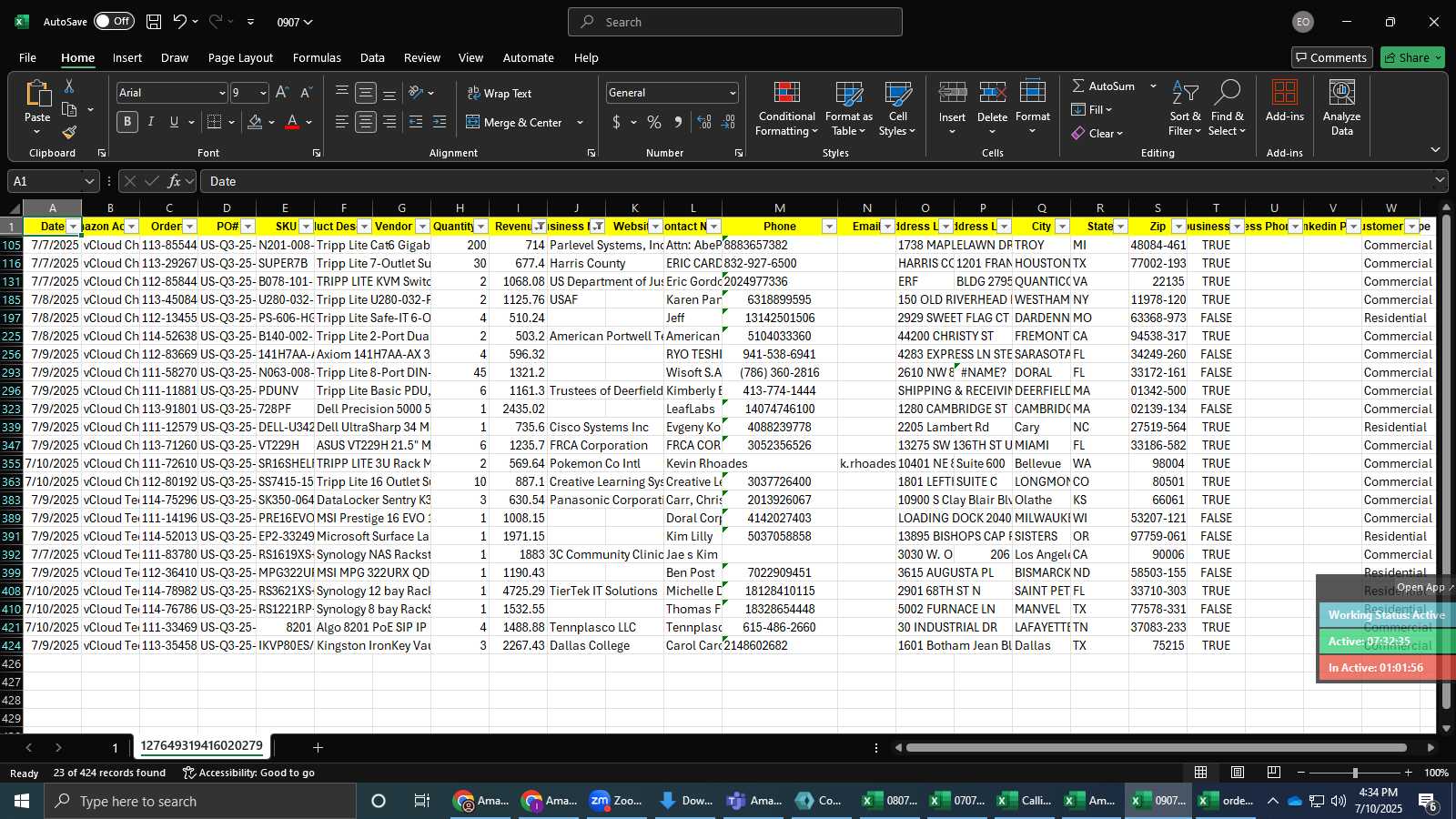This screenshot has height=819, width=1456.
Task: Expand the font size dropdown
Action: (263, 93)
